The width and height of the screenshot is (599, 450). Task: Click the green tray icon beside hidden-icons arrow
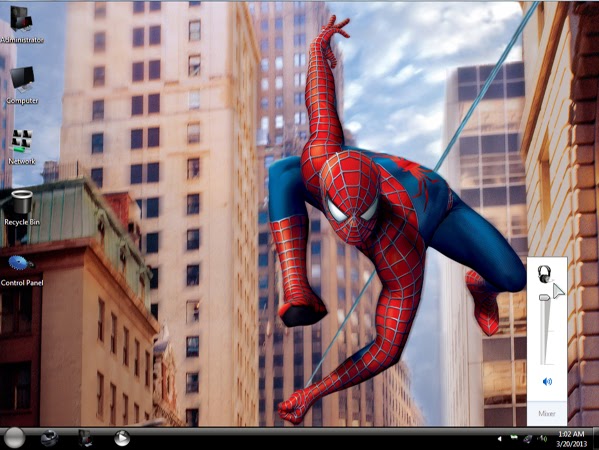pyautogui.click(x=514, y=438)
